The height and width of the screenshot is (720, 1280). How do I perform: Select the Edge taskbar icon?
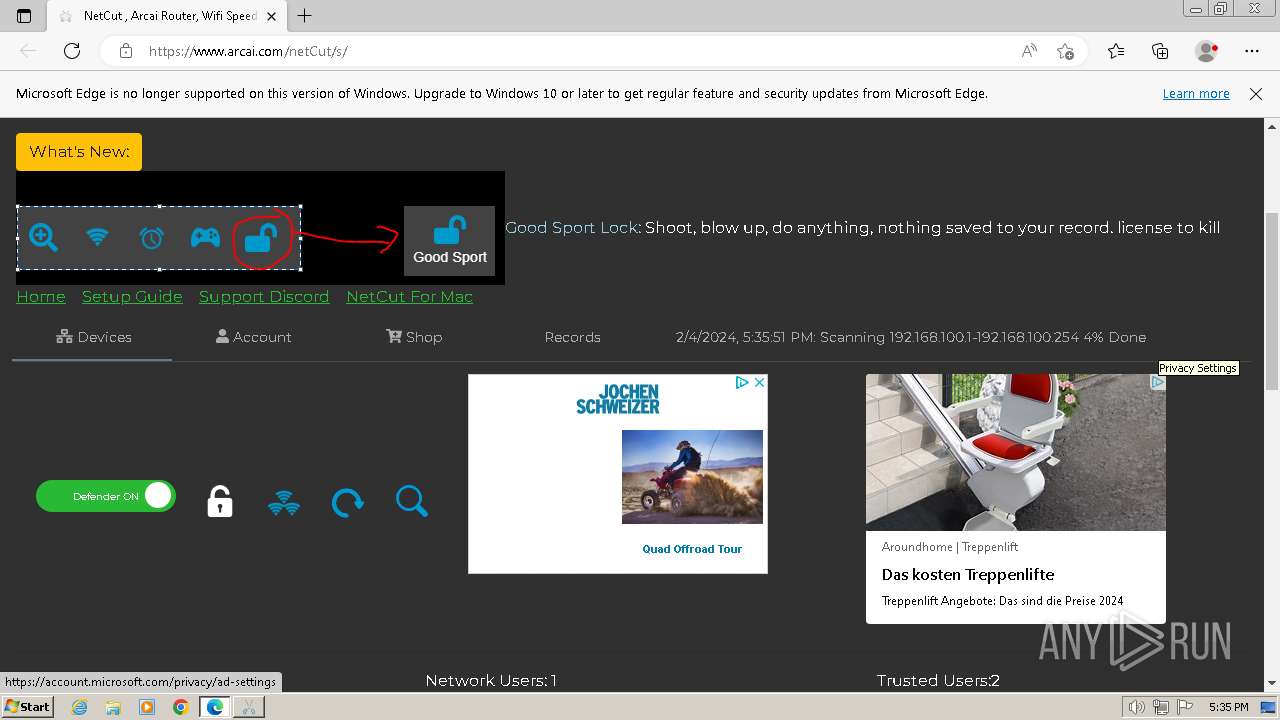[215, 707]
